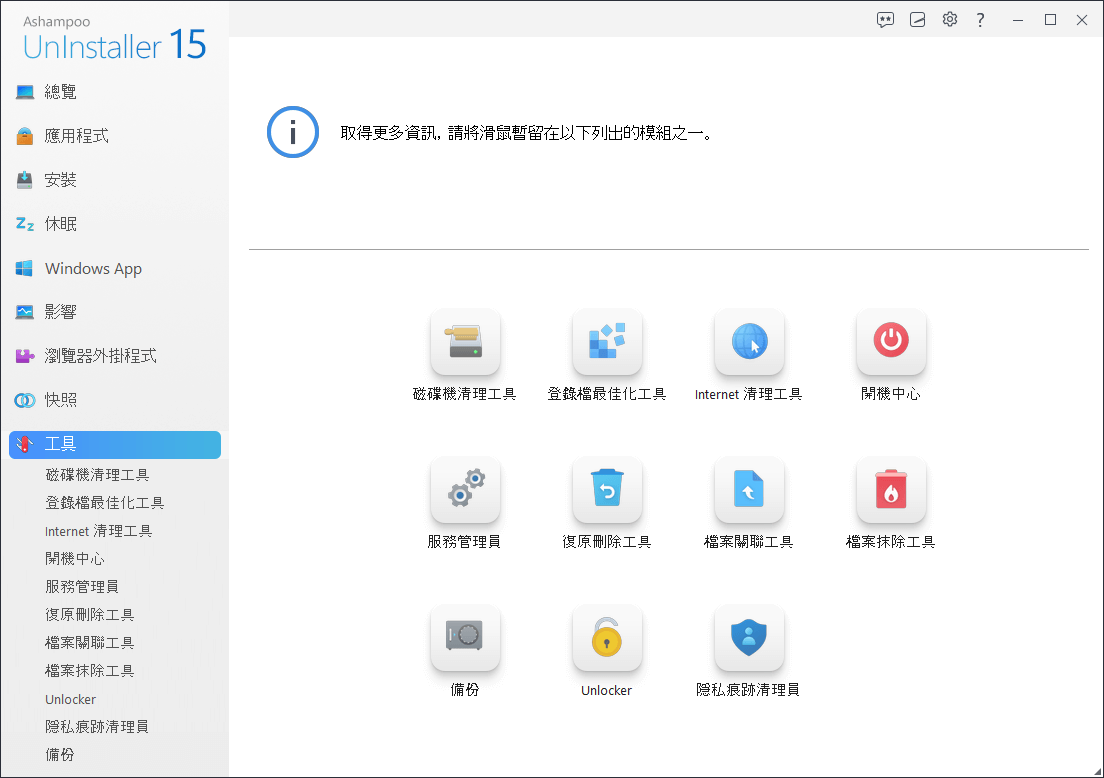The height and width of the screenshot is (778, 1104).
Task: Maximize the UnInstaller window
Action: (x=1050, y=20)
